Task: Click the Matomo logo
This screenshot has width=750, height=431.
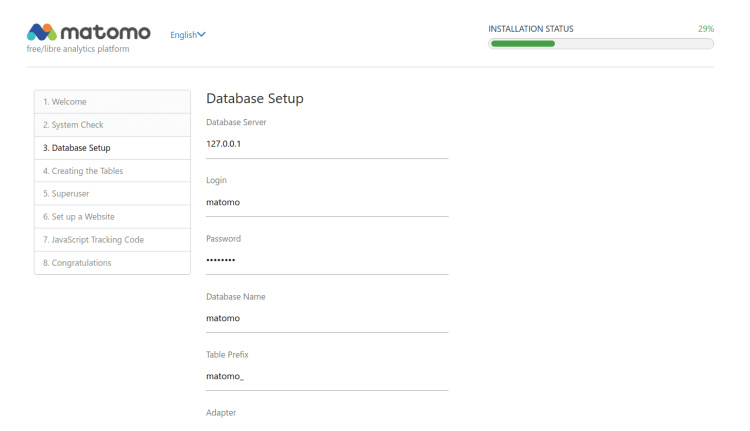Action: pos(92,35)
